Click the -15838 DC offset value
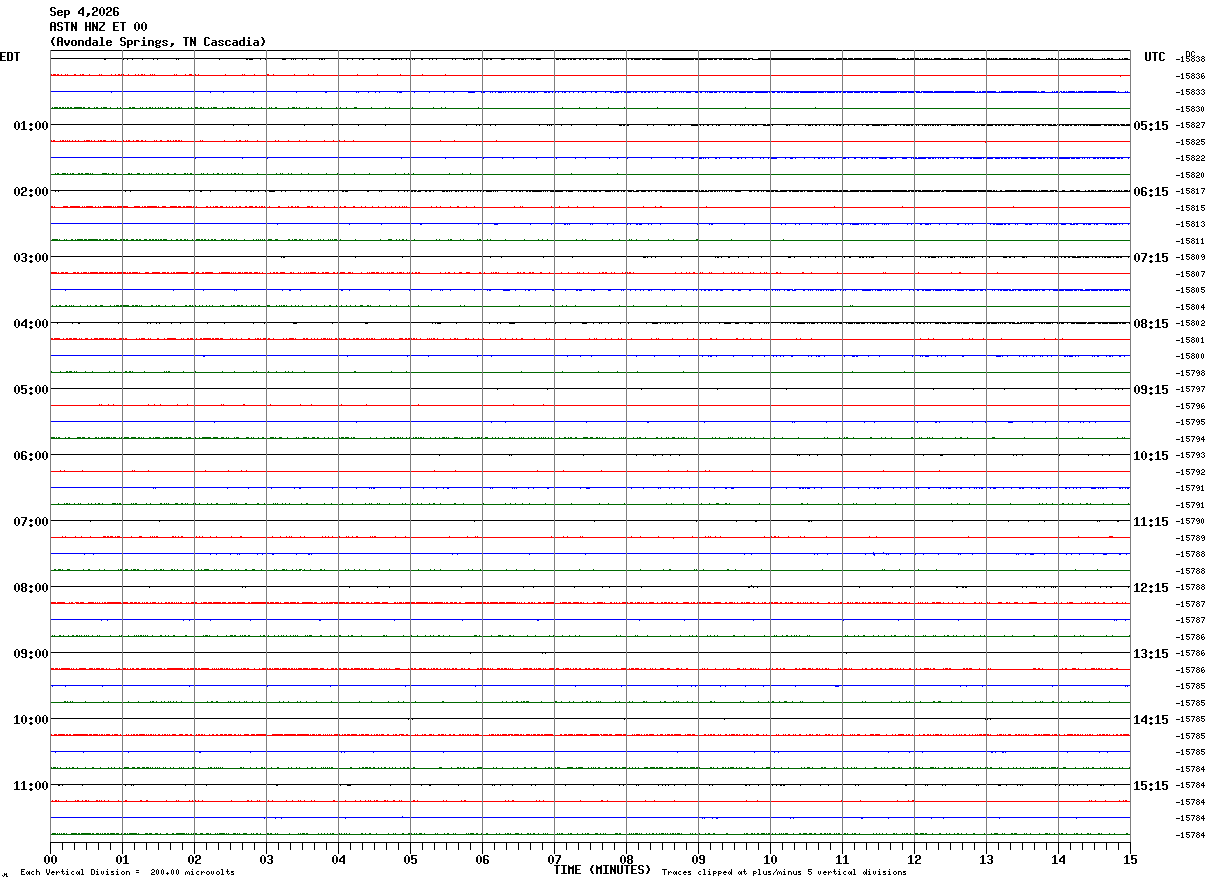Screen dimensions: 1210x886 (x=1190, y=60)
